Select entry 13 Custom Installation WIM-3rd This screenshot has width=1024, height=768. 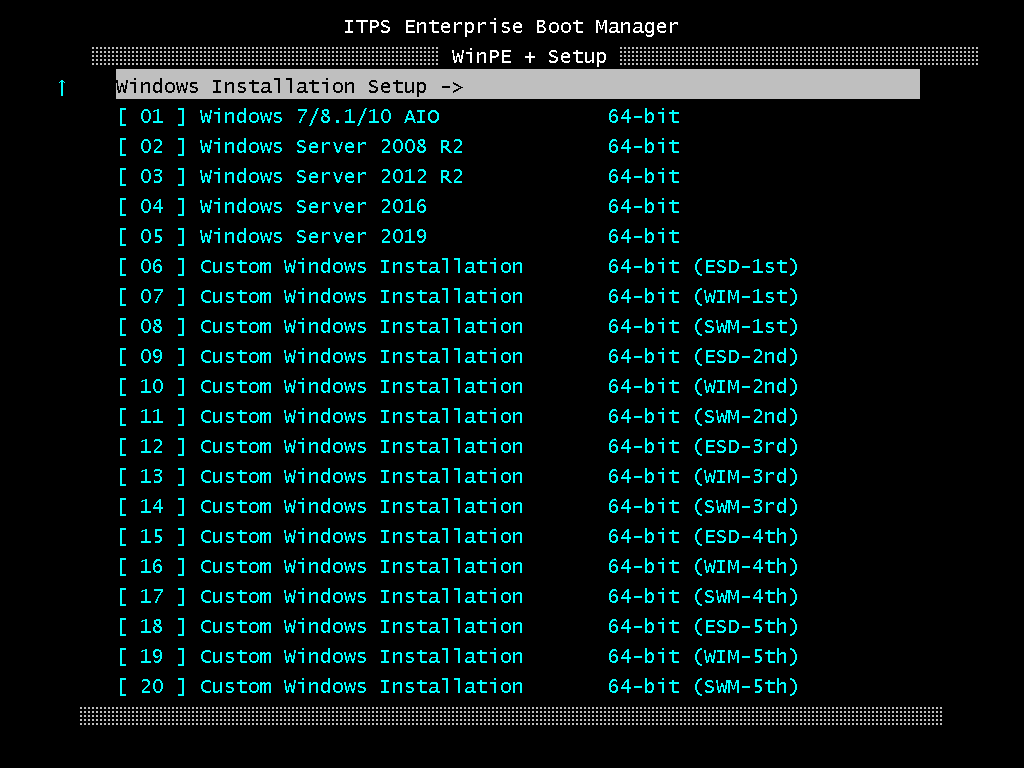point(458,477)
